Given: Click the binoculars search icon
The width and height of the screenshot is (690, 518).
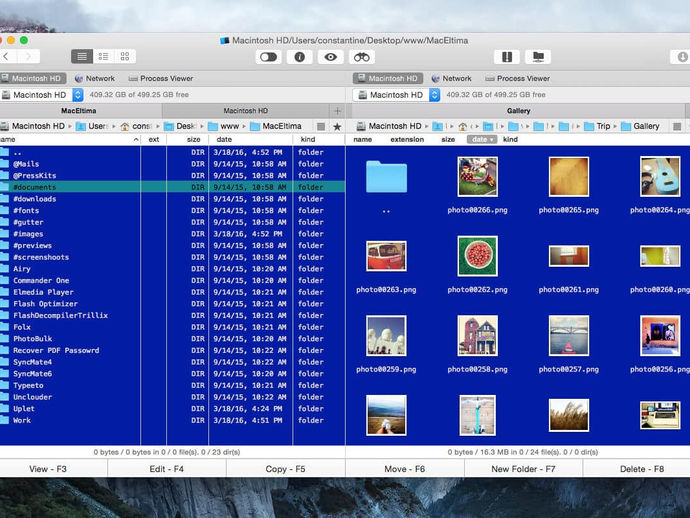Looking at the screenshot, I should pos(361,57).
